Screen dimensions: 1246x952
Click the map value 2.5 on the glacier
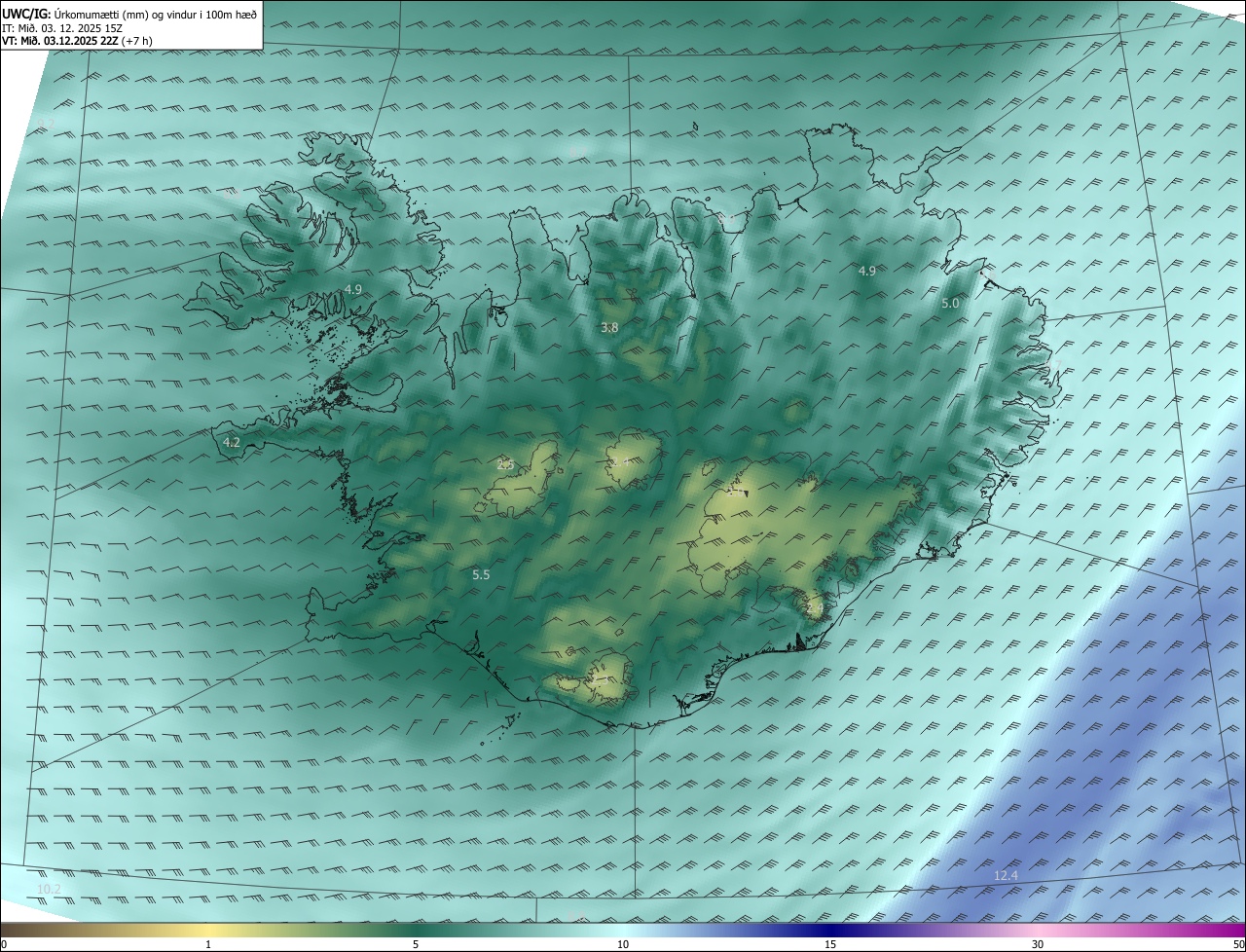505,464
